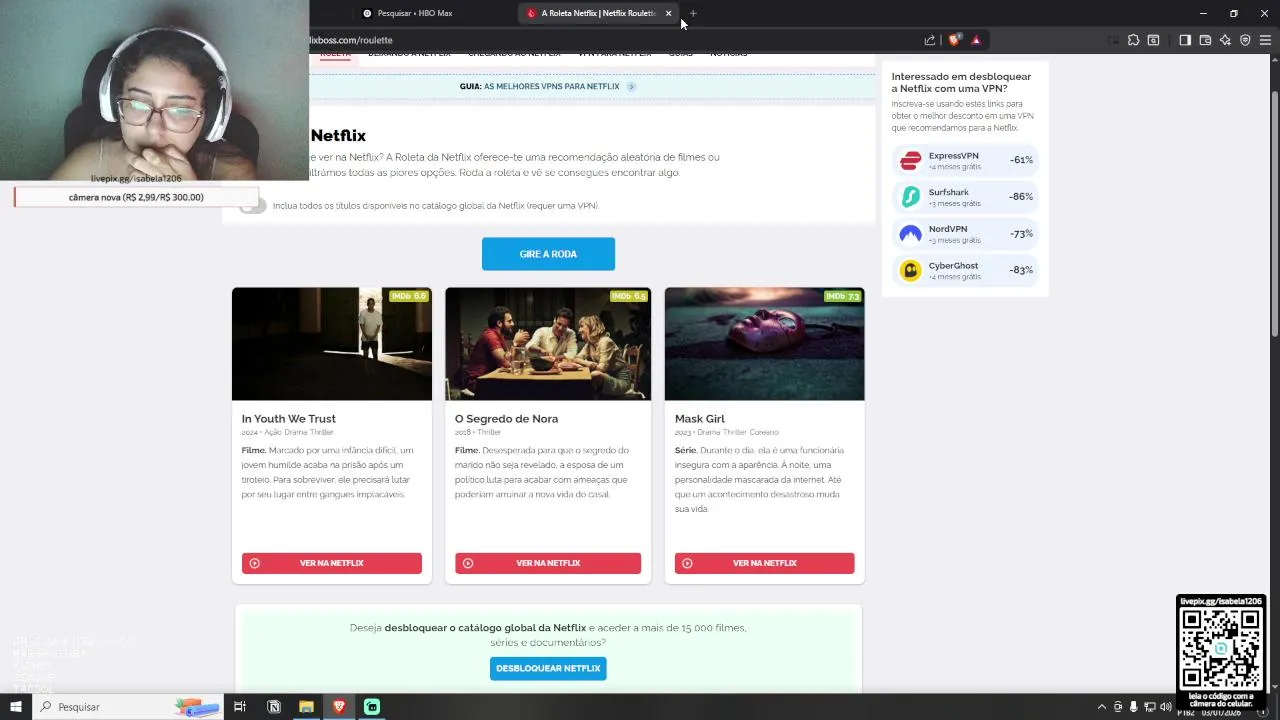Click the DESBLOQUEAR NETFLIX button

pyautogui.click(x=548, y=668)
